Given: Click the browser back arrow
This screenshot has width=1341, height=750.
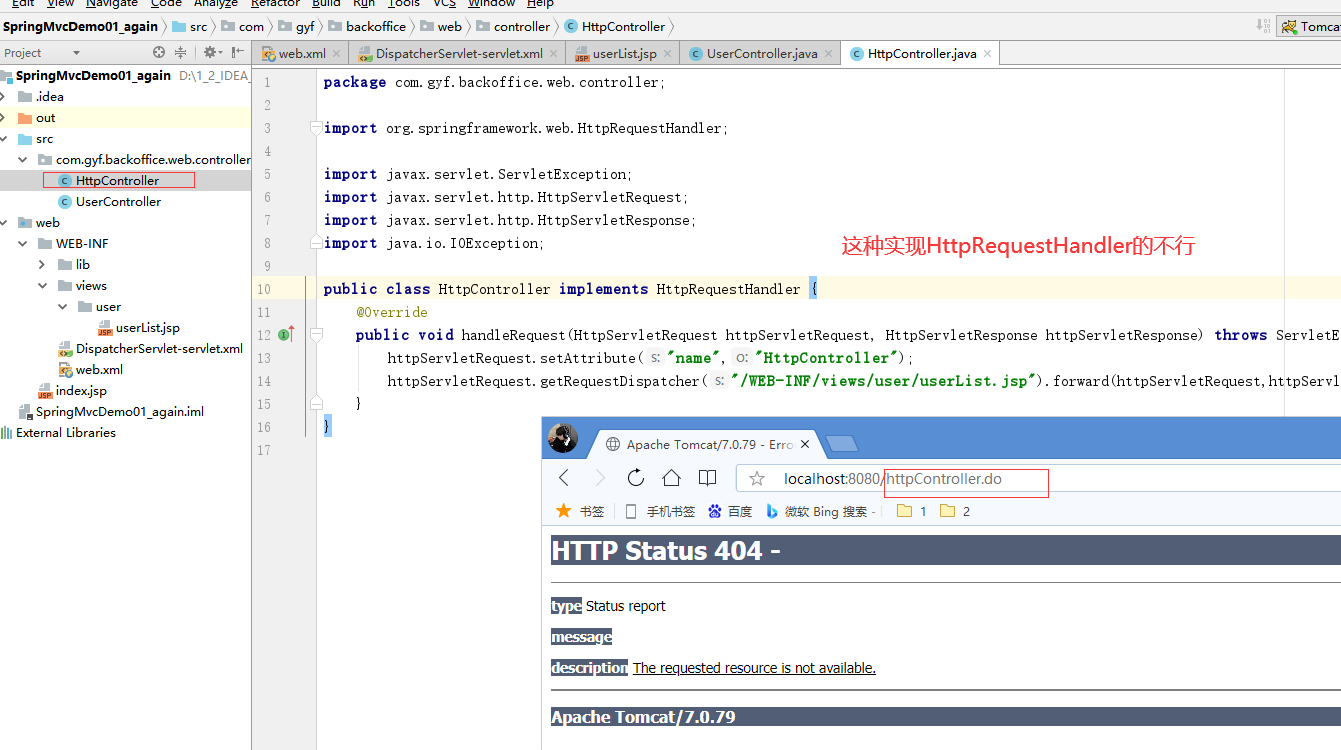Looking at the screenshot, I should click(564, 478).
